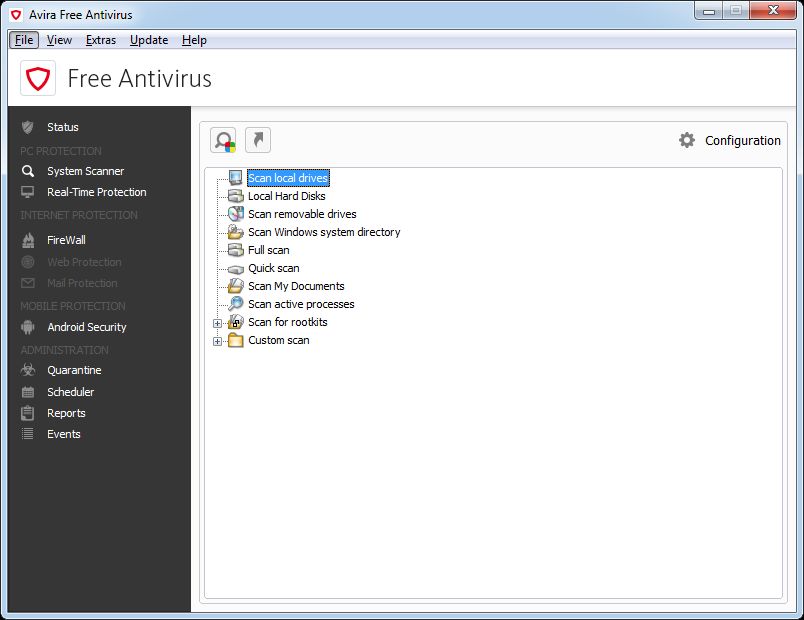
Task: Expand the Scan for rootkits node
Action: click(217, 324)
